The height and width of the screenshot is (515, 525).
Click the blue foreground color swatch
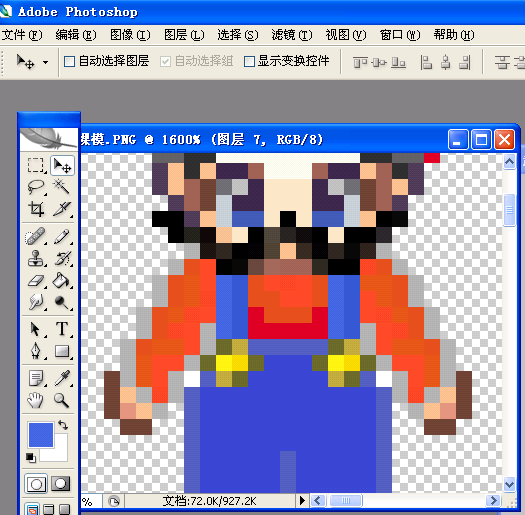click(41, 435)
